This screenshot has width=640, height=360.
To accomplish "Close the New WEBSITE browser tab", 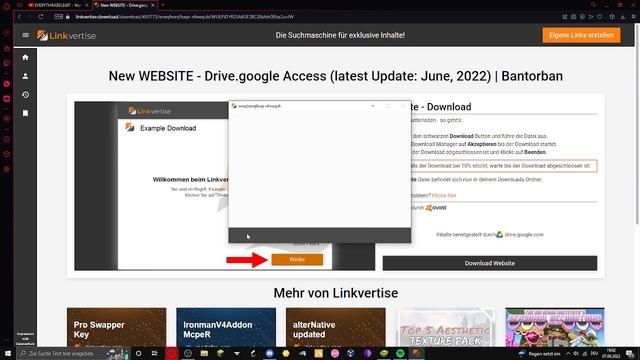I will tap(153, 5).
